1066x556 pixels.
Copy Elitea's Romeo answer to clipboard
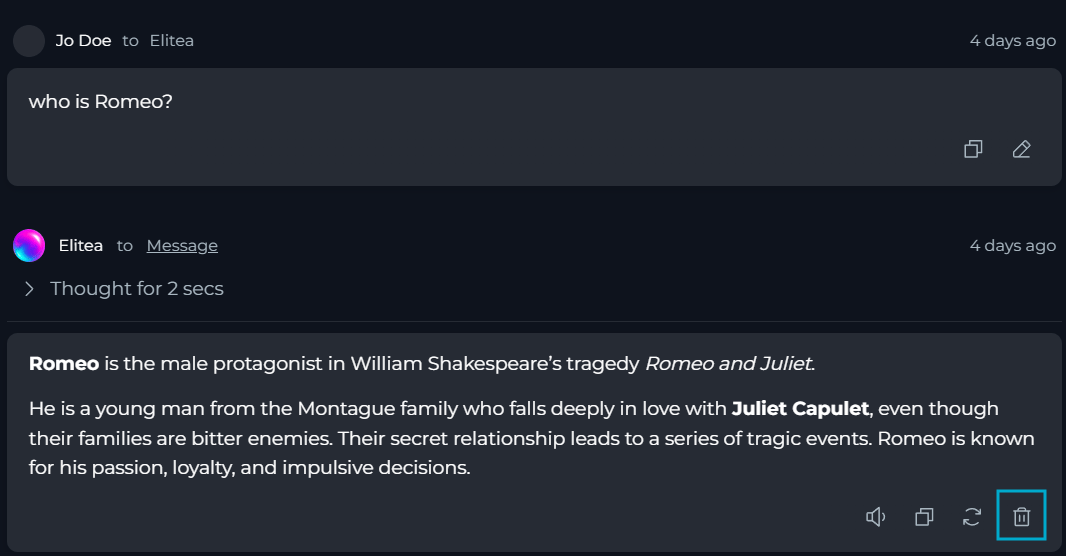click(924, 517)
